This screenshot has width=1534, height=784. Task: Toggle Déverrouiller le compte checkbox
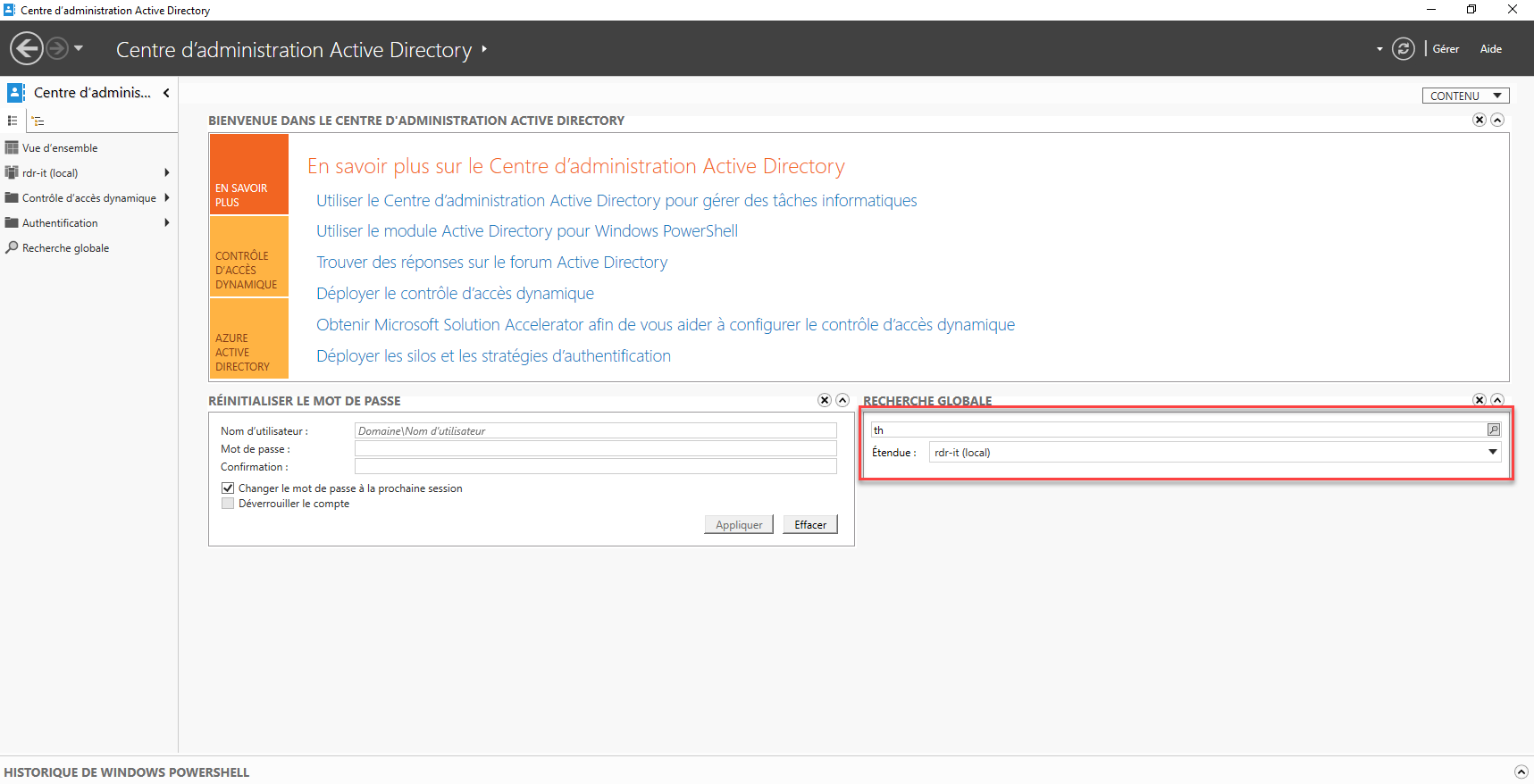[x=228, y=504]
